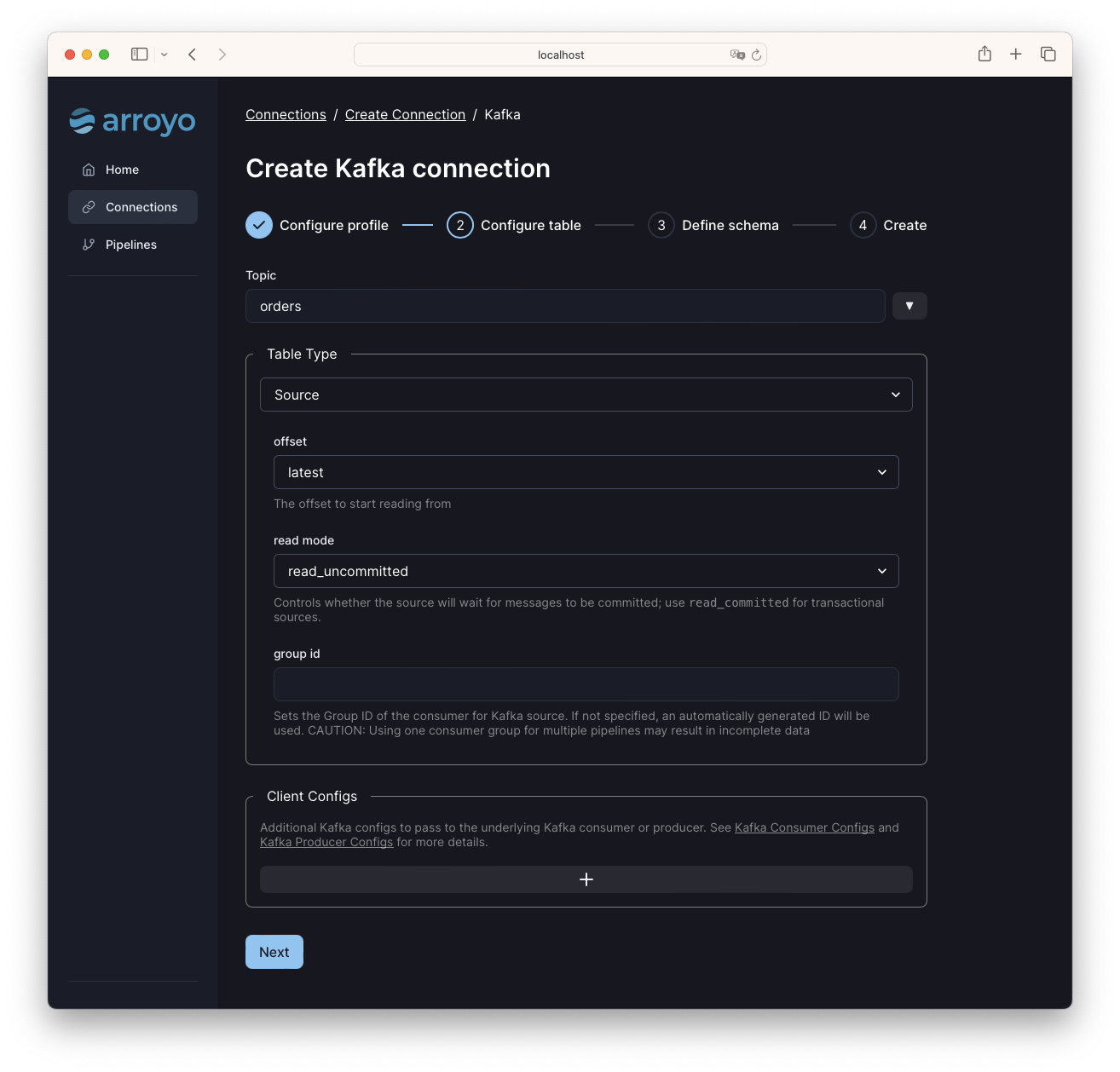Select Kafka in the breadcrumb trail
Viewport: 1120px width, 1072px height.
point(502,114)
